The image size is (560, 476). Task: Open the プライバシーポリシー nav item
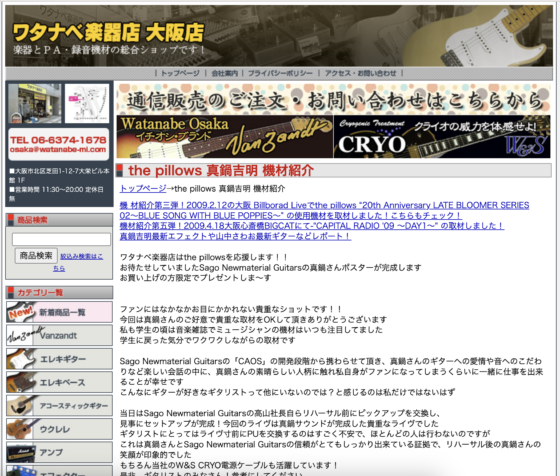click(280, 73)
